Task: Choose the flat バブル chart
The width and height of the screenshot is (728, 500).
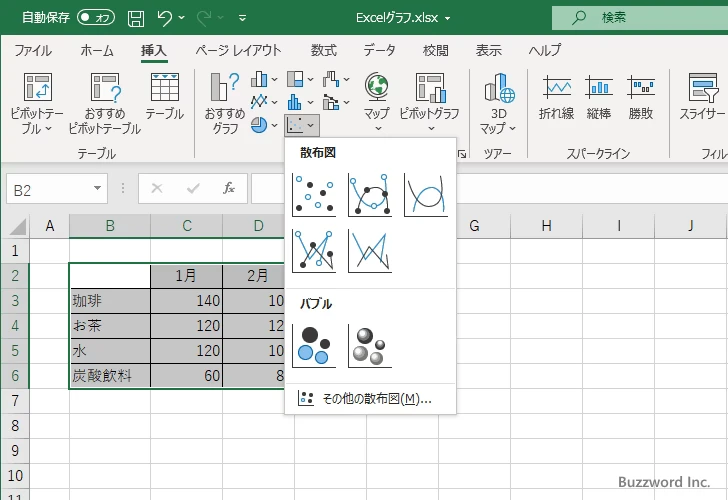Action: [x=314, y=346]
